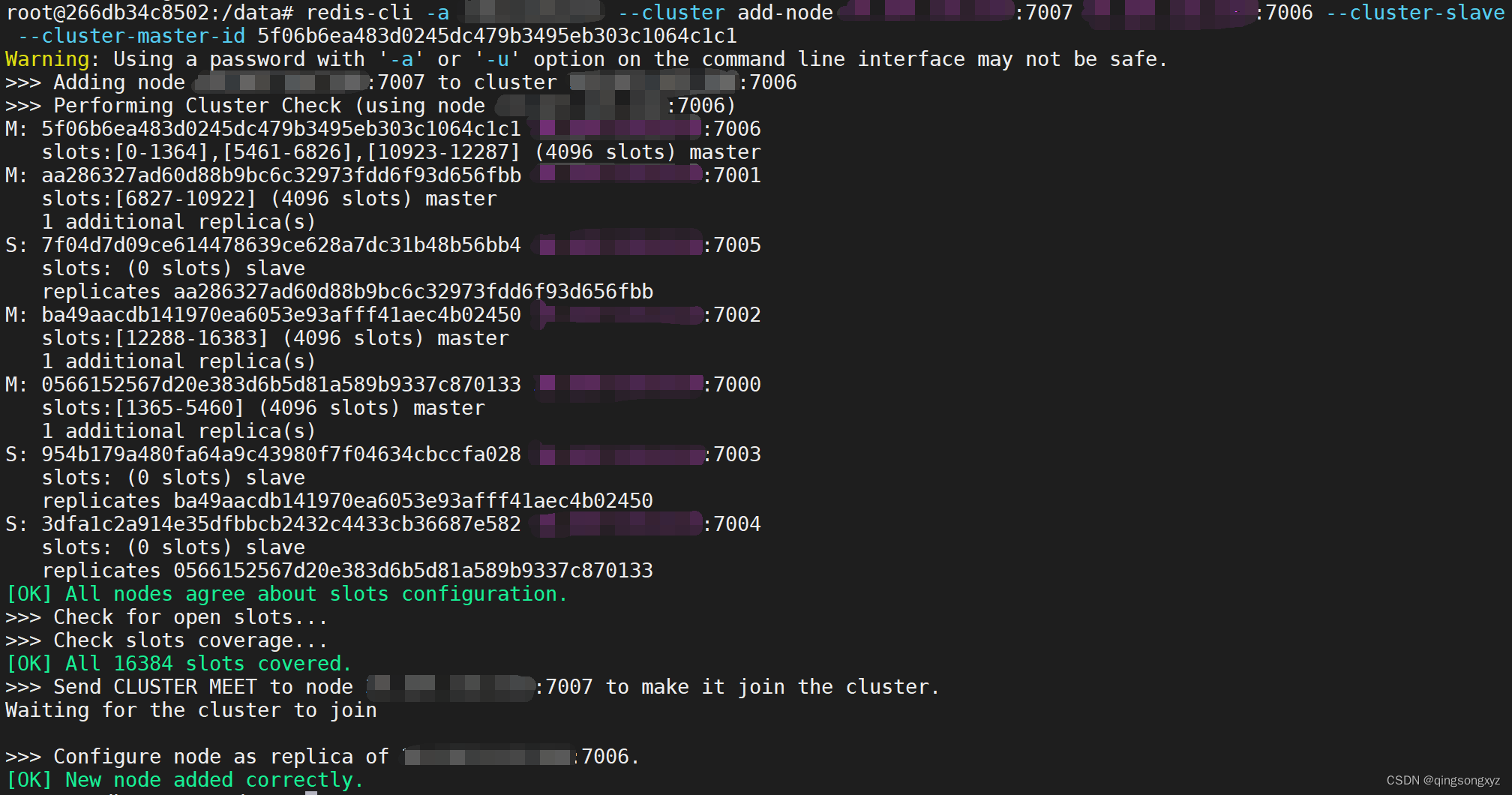Click '[OK] All nodes agree about slots configuration.'
Viewport: 1512px width, 795px height.
click(287, 594)
